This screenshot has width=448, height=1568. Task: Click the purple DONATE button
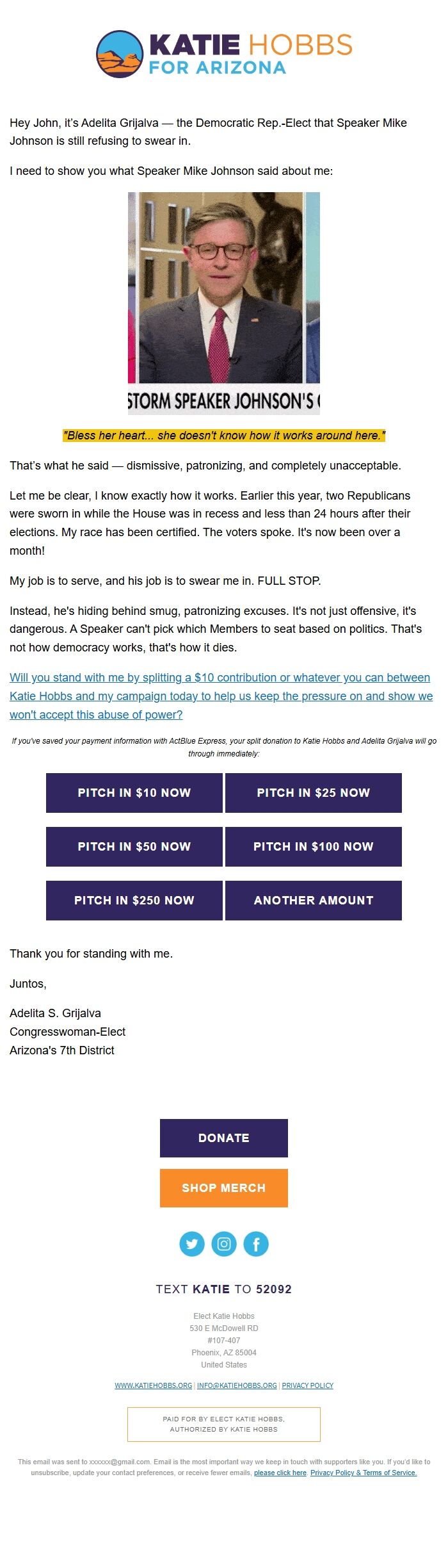point(224,1138)
